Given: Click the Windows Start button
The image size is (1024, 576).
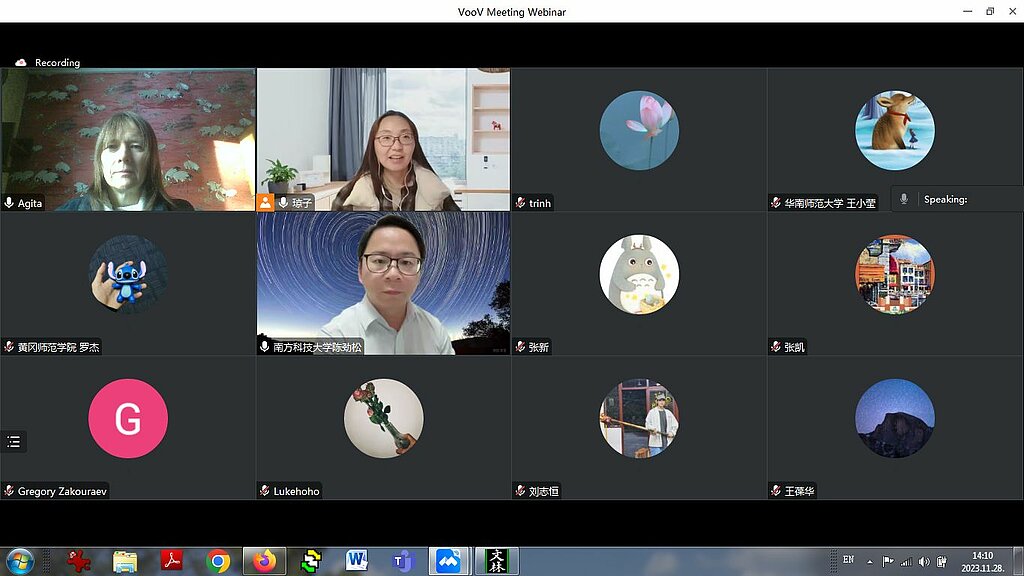Looking at the screenshot, I should coord(19,561).
